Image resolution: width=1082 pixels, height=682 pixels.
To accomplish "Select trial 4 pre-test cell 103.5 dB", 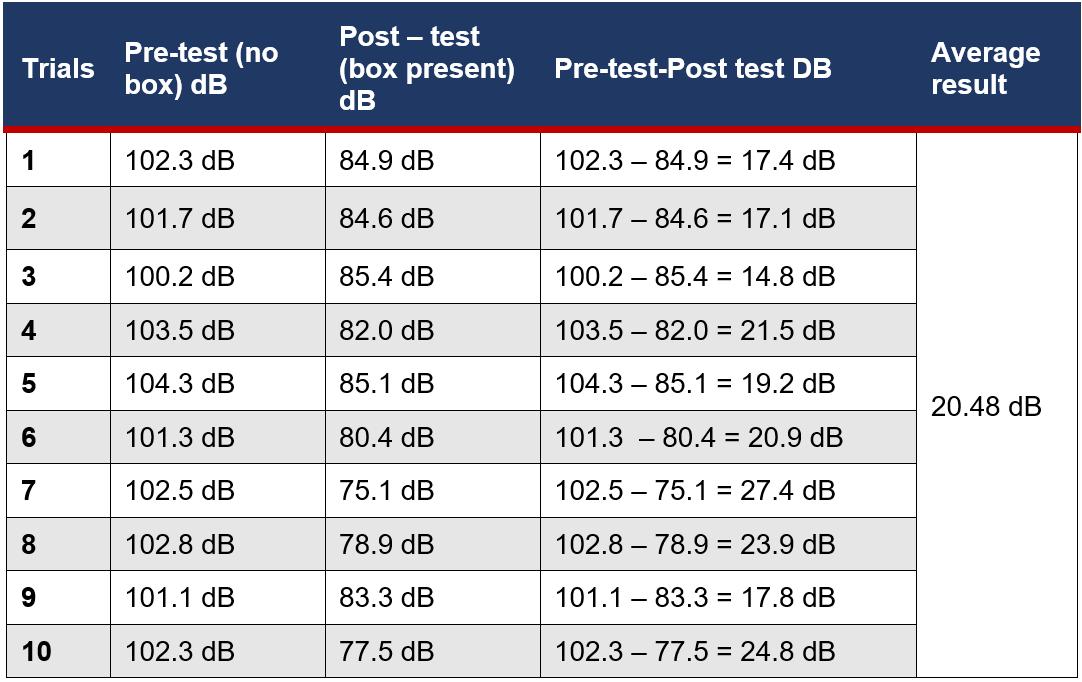I will (217, 330).
